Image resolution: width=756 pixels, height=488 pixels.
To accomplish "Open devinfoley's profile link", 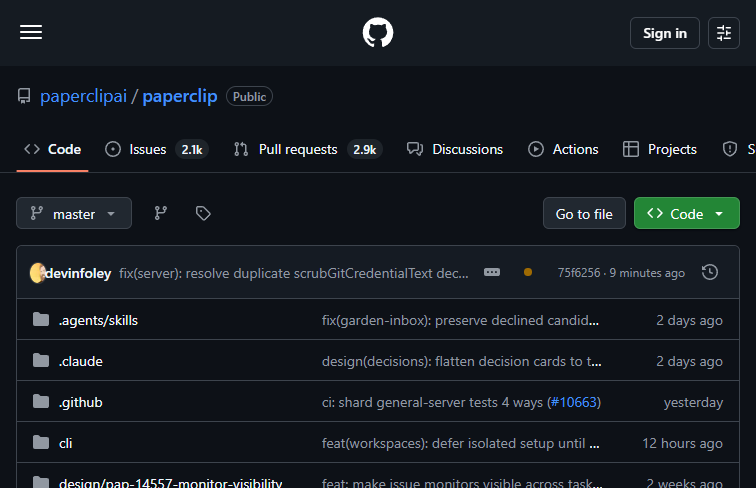I will (x=78, y=273).
